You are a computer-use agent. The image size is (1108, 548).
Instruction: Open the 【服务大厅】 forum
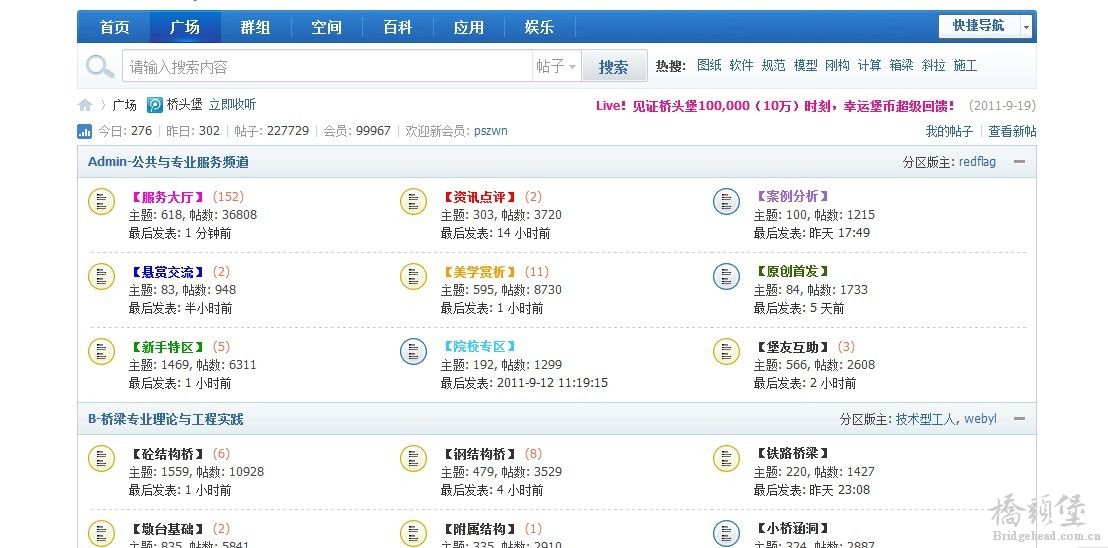167,197
